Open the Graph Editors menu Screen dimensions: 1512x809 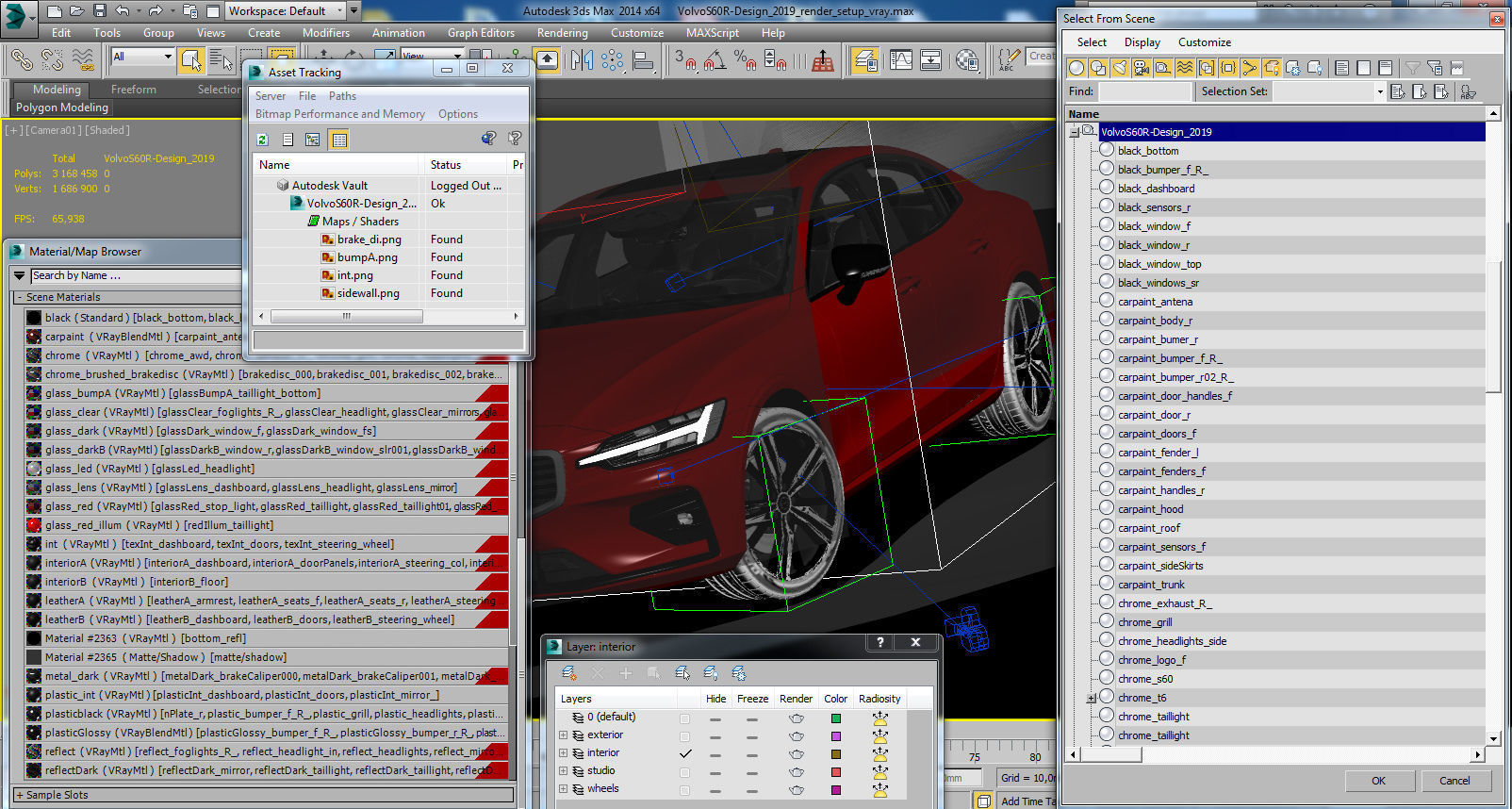coord(481,33)
